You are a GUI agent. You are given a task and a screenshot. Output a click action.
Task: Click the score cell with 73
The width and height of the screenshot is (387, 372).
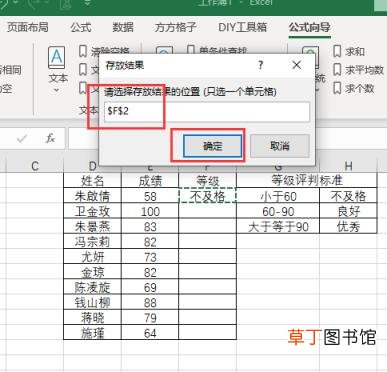click(x=150, y=257)
